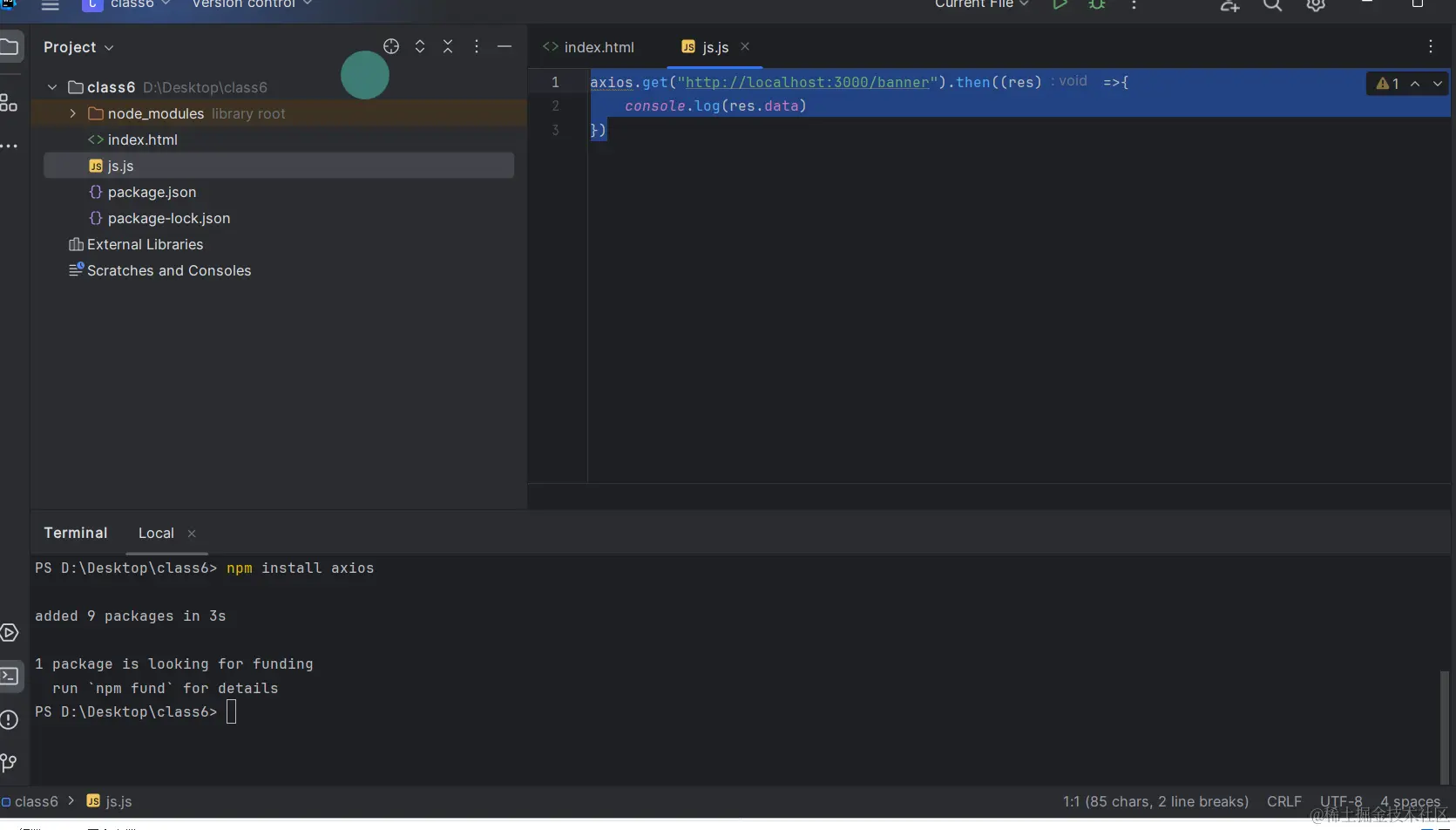Viewport: 1456px width, 830px height.
Task: Open the Current File run configuration dropdown
Action: (x=982, y=5)
